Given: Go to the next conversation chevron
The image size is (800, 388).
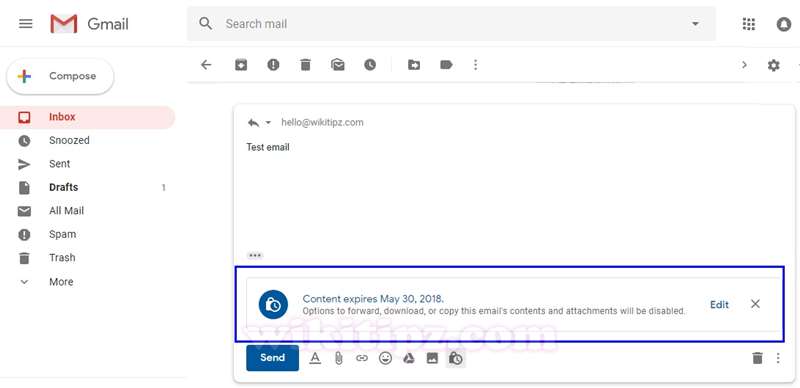Looking at the screenshot, I should 744,65.
